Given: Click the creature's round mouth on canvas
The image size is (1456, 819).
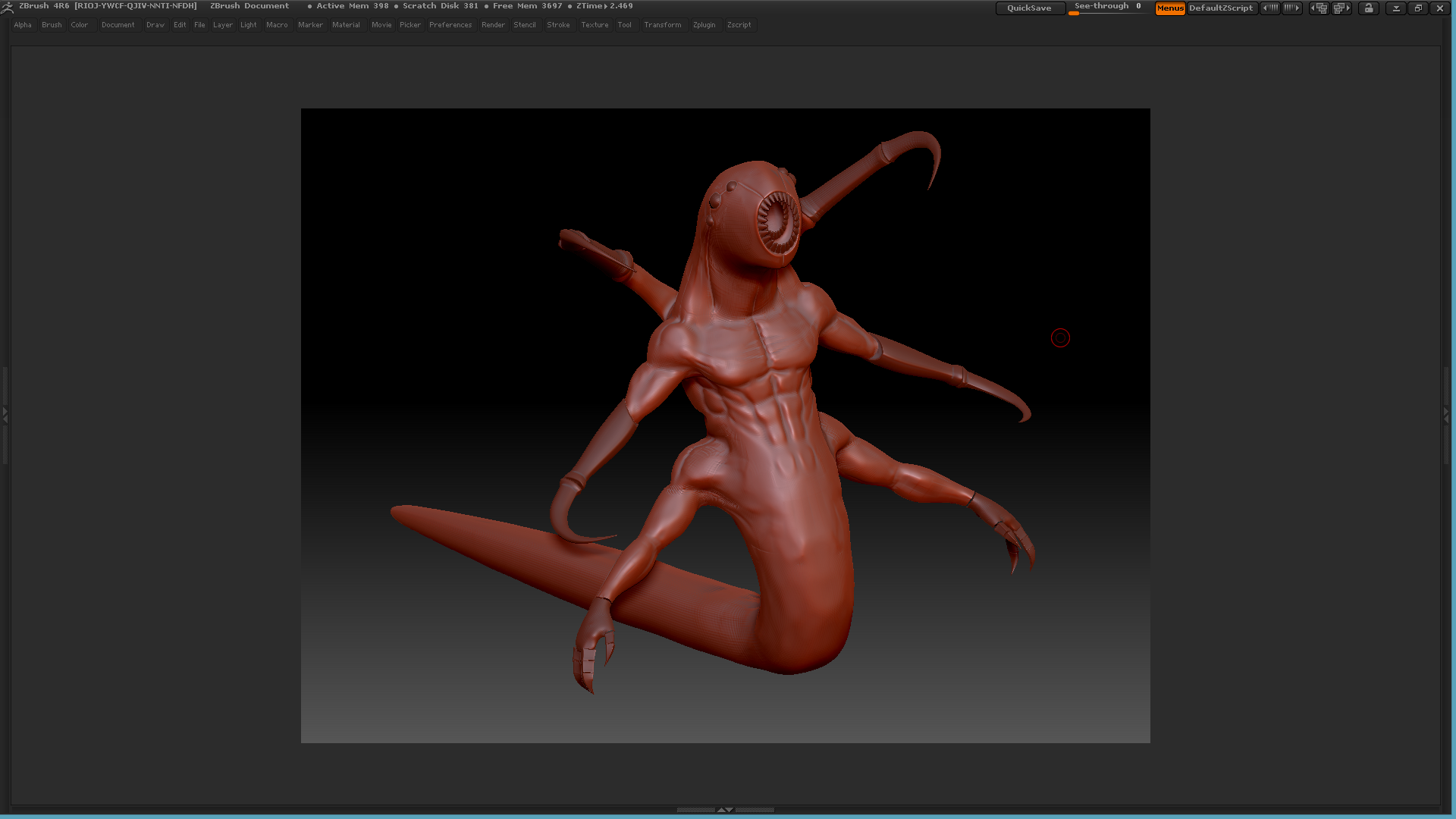Looking at the screenshot, I should 778,222.
